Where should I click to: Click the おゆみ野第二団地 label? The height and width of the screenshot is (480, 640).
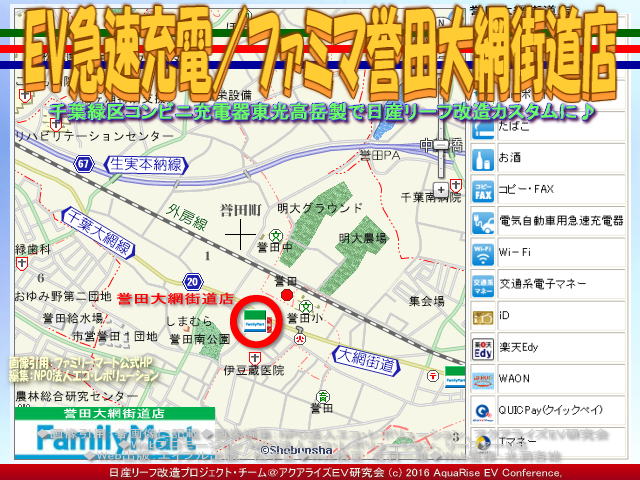(63, 296)
